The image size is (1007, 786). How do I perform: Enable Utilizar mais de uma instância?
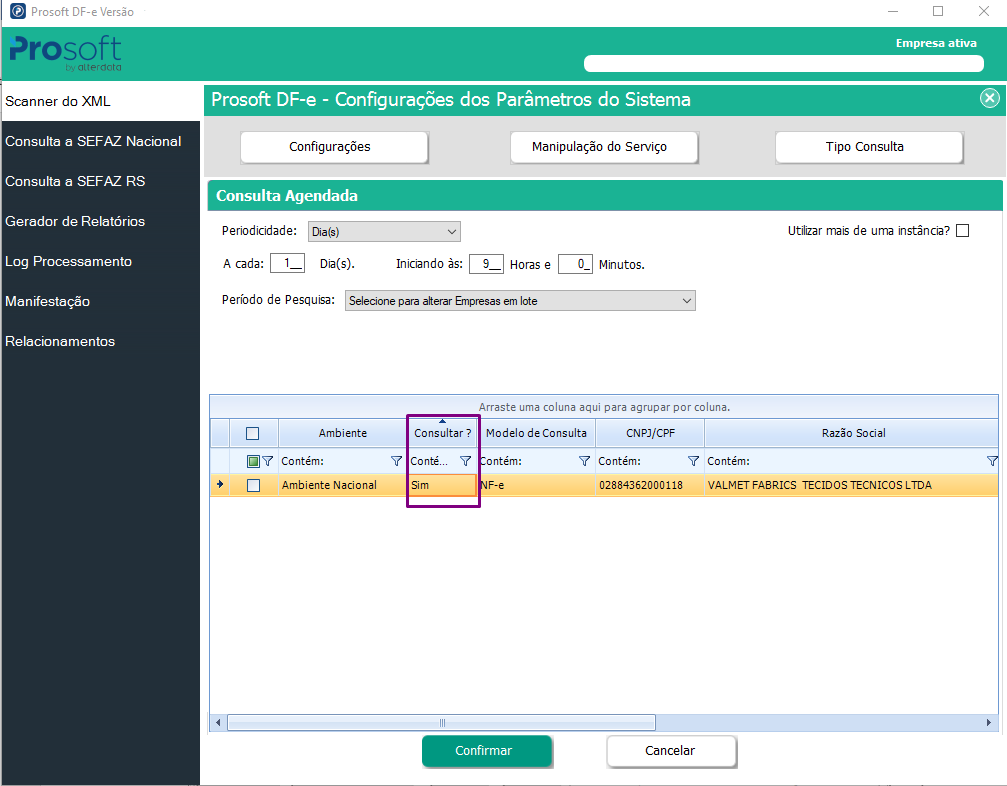coord(962,231)
